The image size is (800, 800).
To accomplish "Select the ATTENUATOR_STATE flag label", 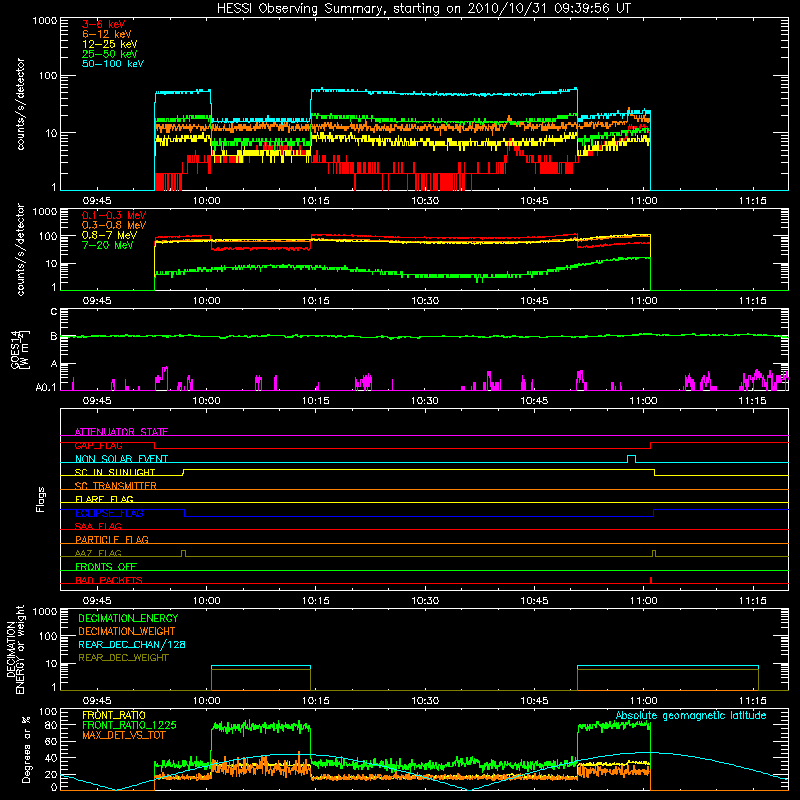I will click(x=121, y=432).
